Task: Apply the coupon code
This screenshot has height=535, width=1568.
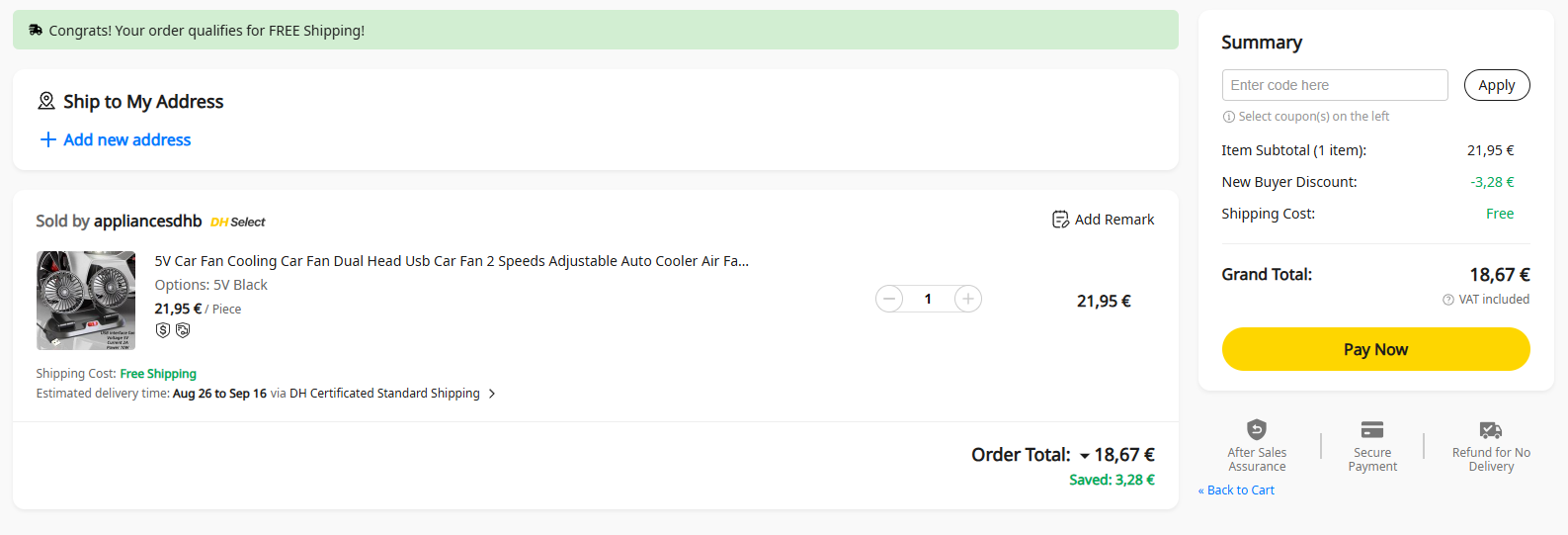Action: tap(1496, 85)
